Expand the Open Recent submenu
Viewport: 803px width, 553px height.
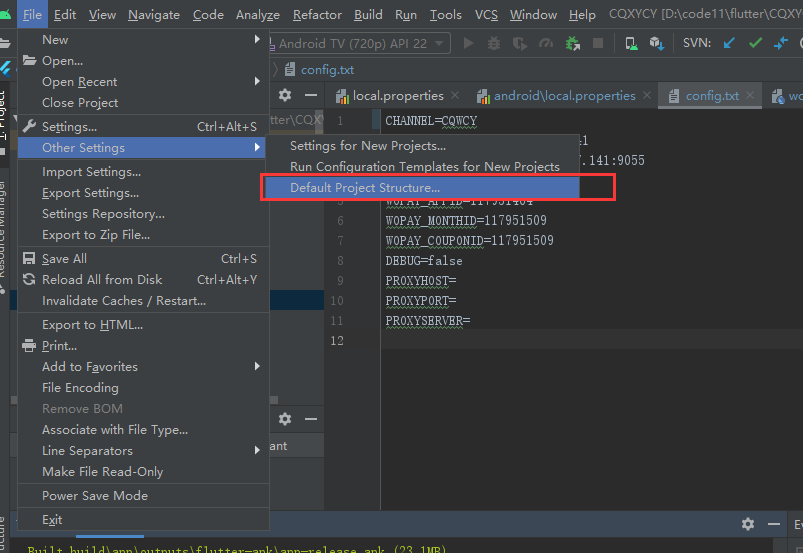143,82
